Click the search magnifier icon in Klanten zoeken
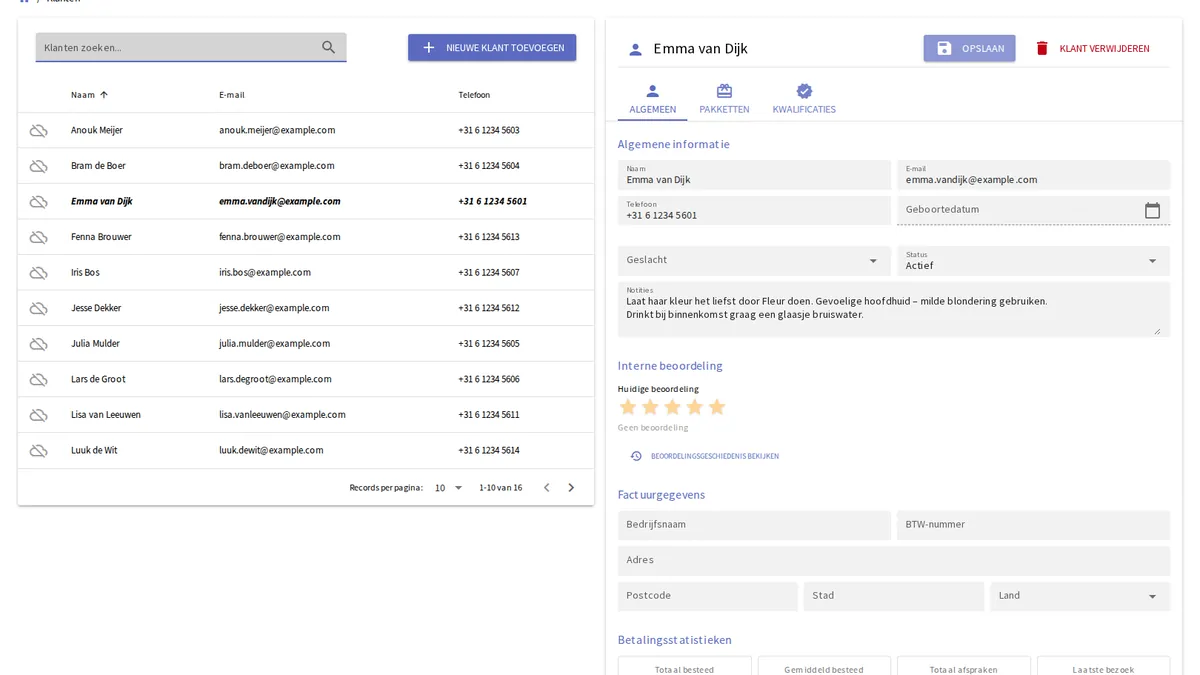1200x675 pixels. (x=329, y=47)
